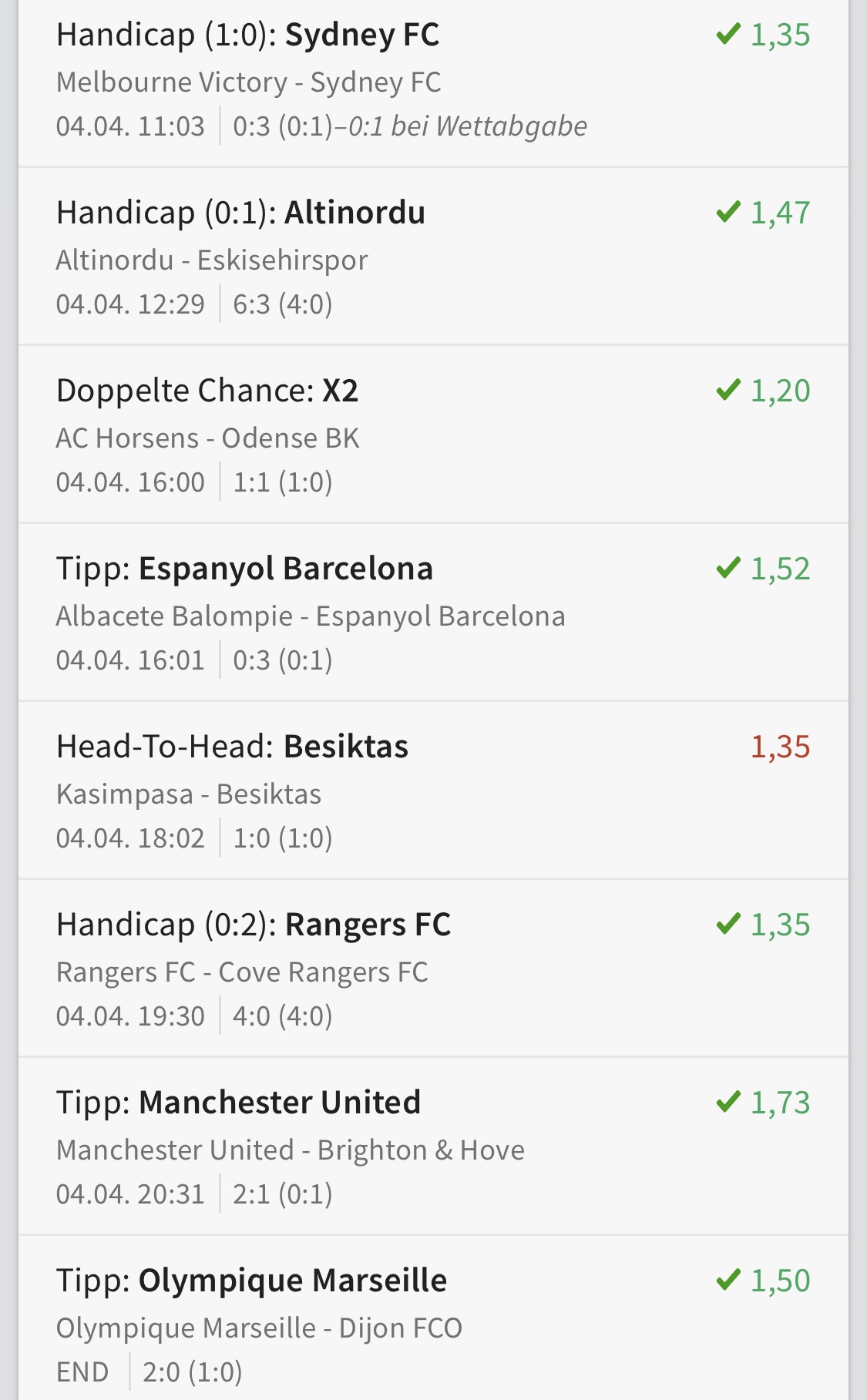Tap the checkmark for Doppelte Chance X2
The height and width of the screenshot is (1400, 867).
[728, 391]
